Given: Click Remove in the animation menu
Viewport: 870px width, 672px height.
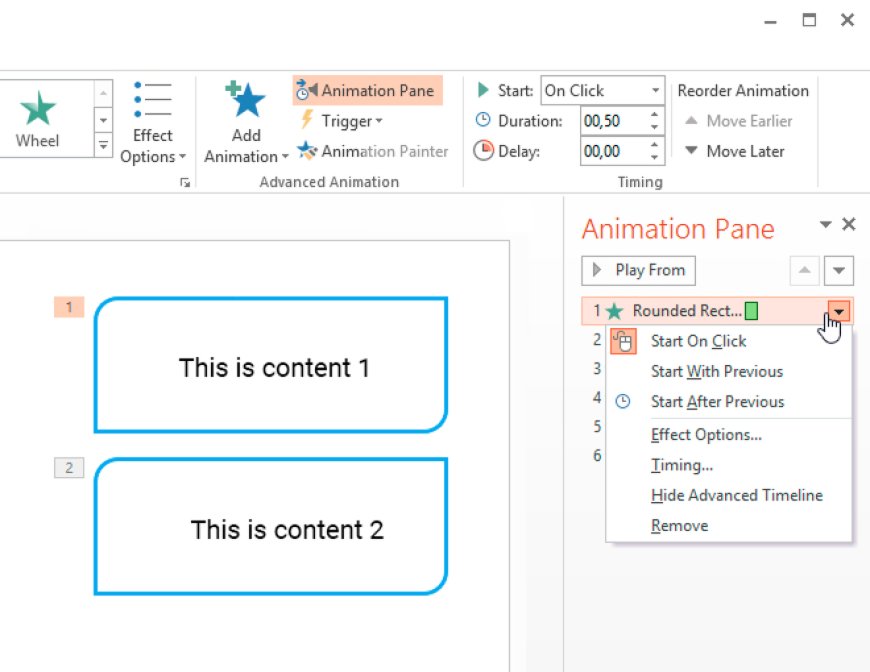Looking at the screenshot, I should (679, 525).
